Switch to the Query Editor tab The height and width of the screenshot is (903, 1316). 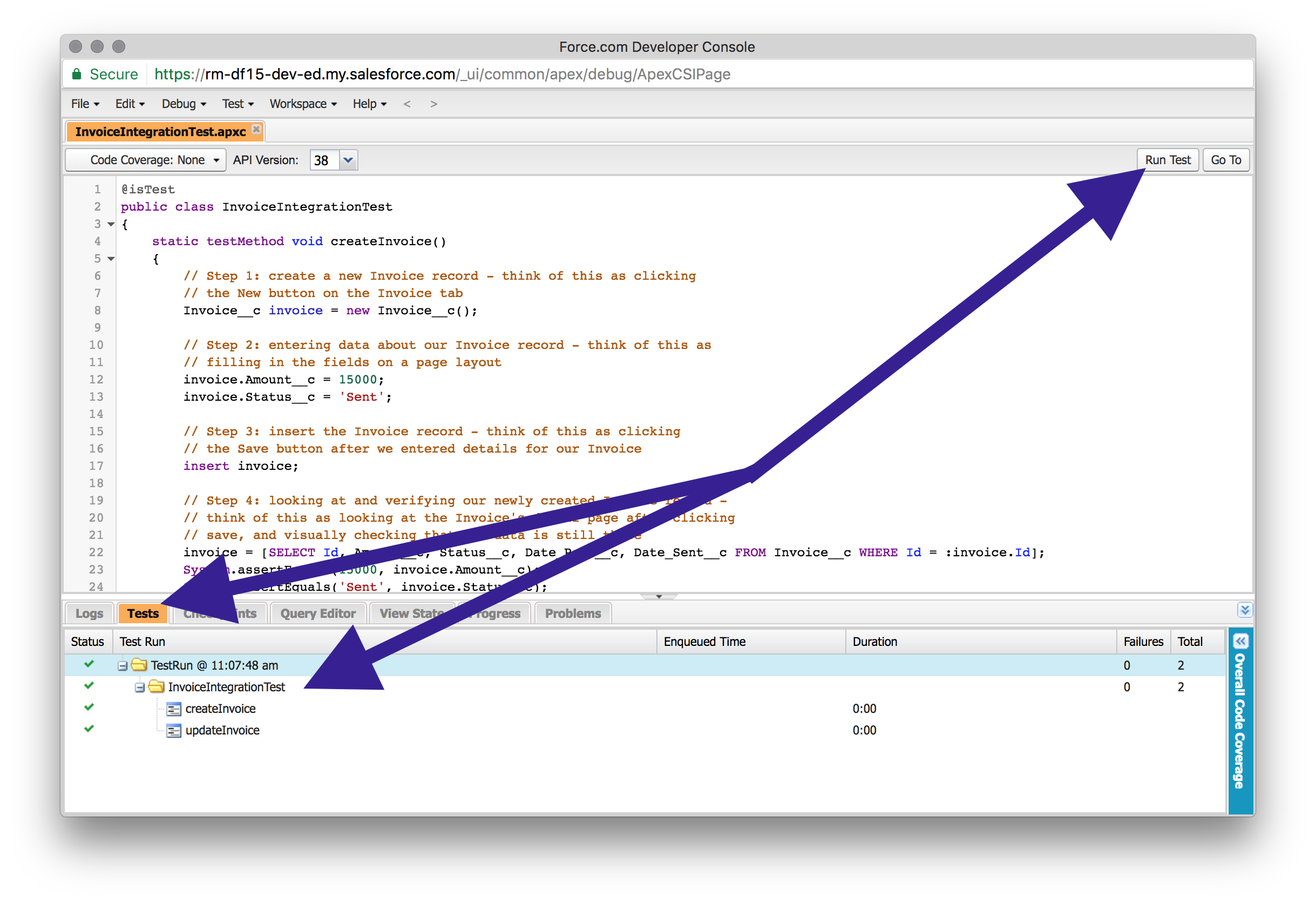click(x=318, y=614)
